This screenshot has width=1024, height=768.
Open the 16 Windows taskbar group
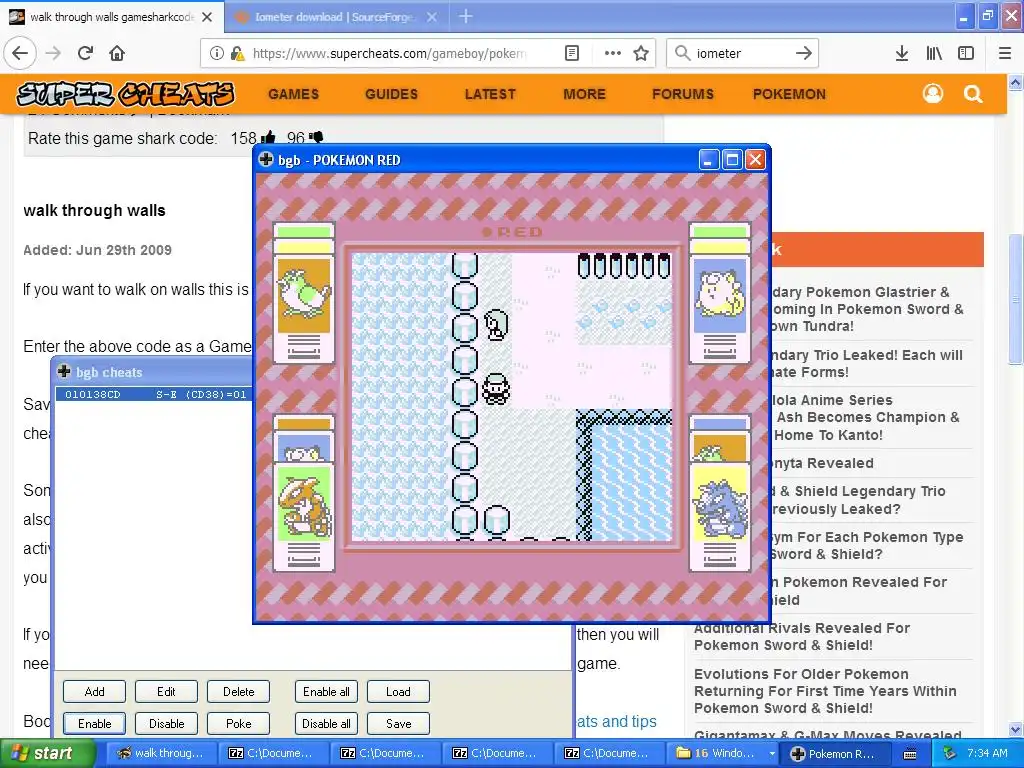coord(724,753)
